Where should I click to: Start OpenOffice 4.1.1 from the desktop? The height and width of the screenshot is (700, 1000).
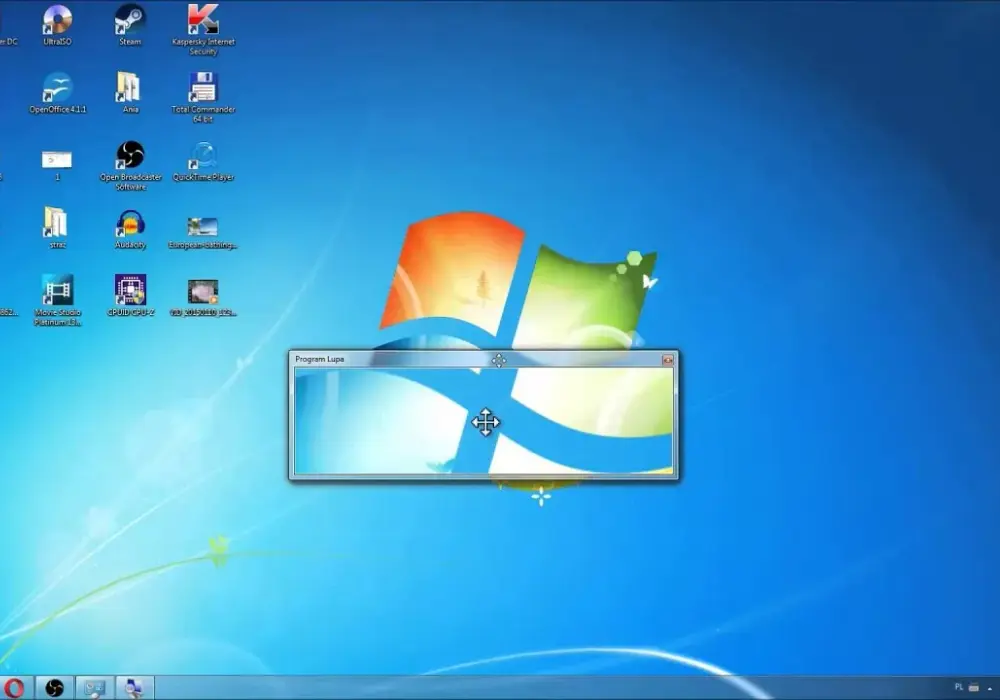pyautogui.click(x=57, y=92)
